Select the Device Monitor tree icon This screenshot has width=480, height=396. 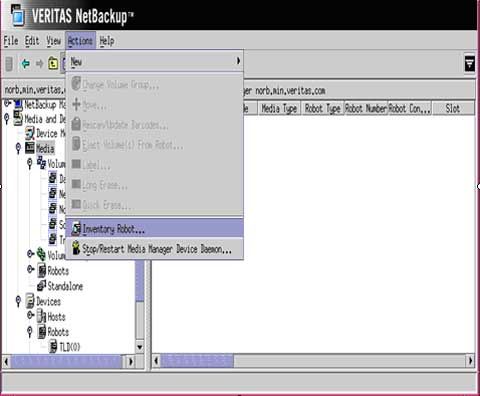pos(30,133)
